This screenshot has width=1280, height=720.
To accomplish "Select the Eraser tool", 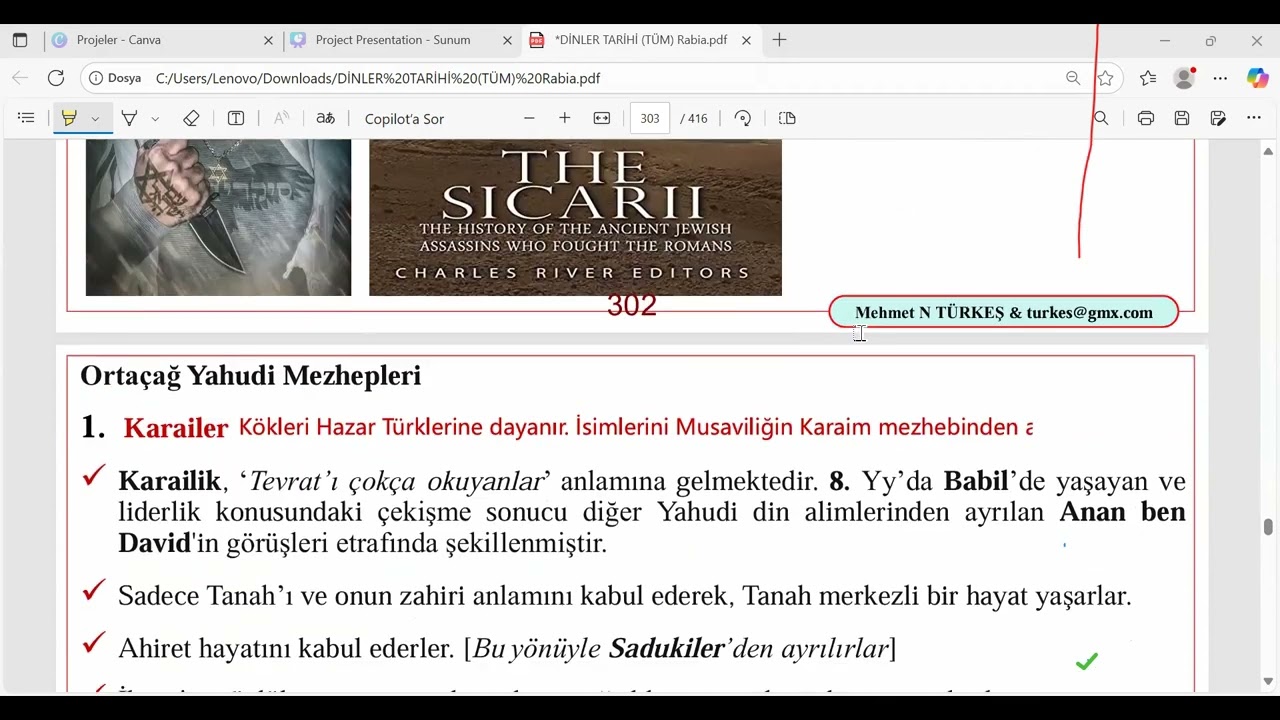I will coord(191,118).
